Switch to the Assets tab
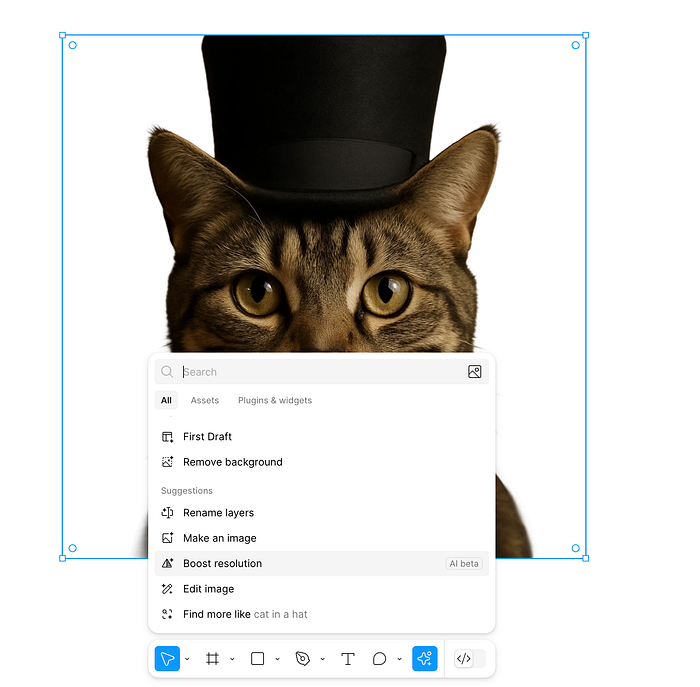 tap(205, 400)
